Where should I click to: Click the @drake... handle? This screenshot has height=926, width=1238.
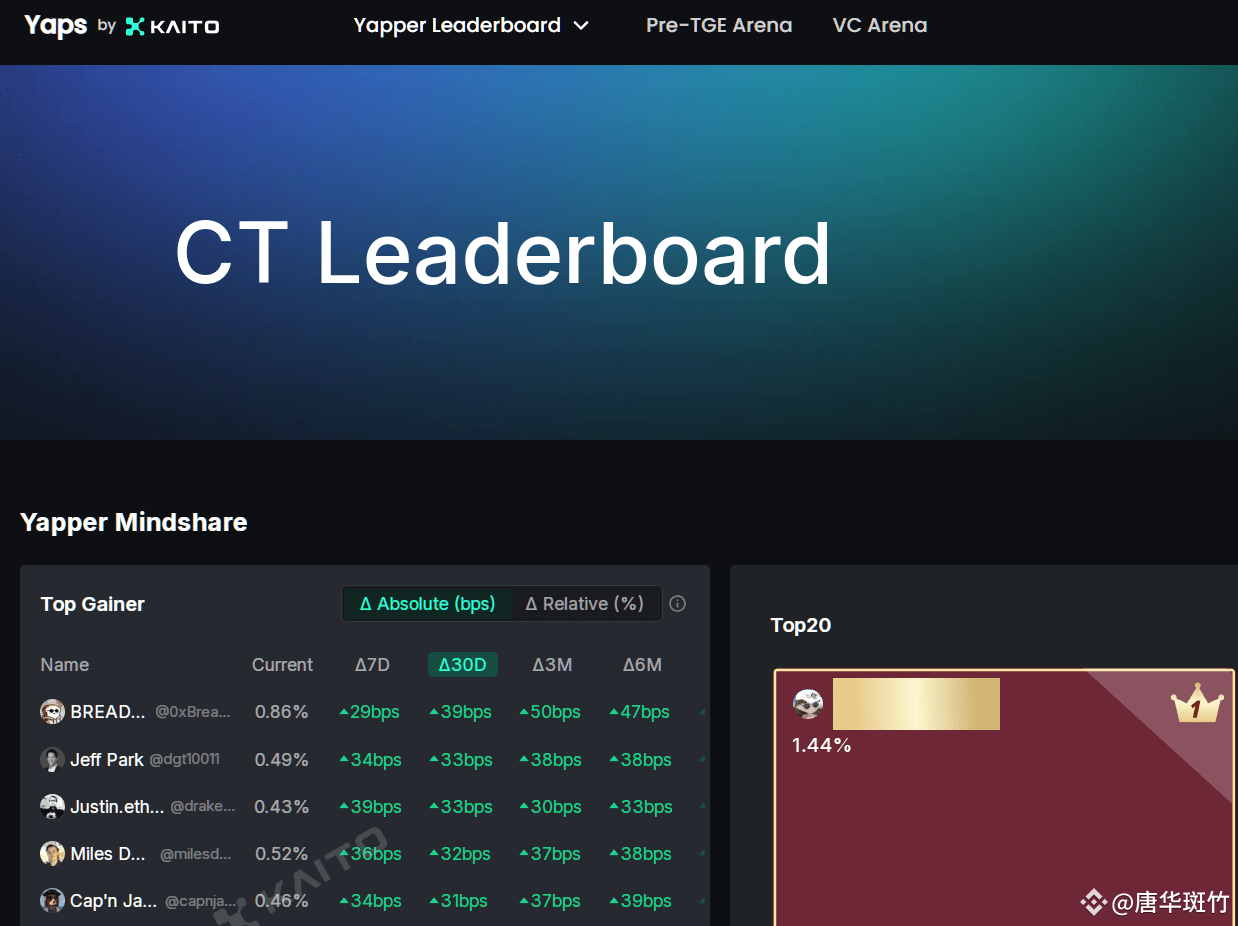coord(203,806)
